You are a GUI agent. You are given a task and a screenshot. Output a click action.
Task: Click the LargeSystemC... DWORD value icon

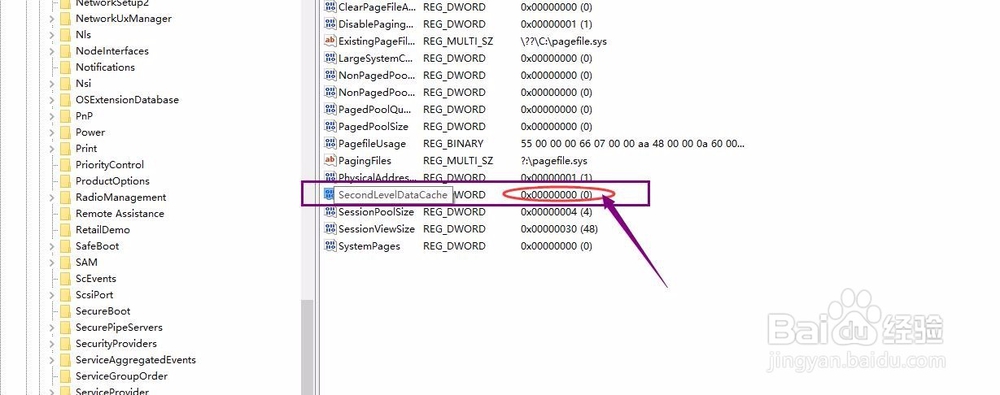(330, 58)
